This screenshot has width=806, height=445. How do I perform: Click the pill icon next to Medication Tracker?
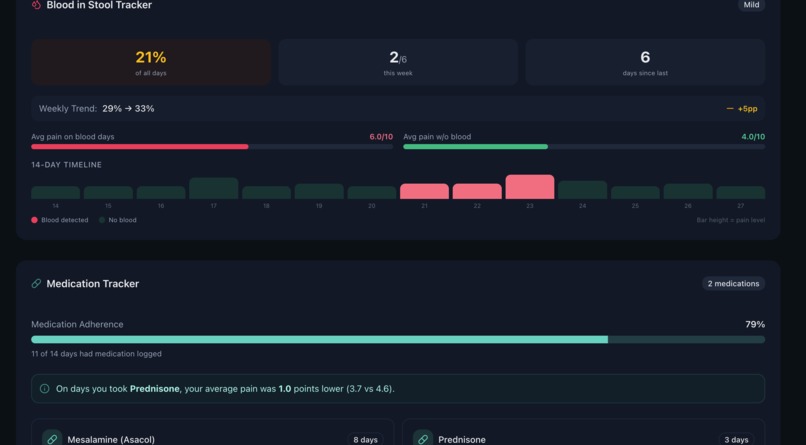(x=36, y=284)
